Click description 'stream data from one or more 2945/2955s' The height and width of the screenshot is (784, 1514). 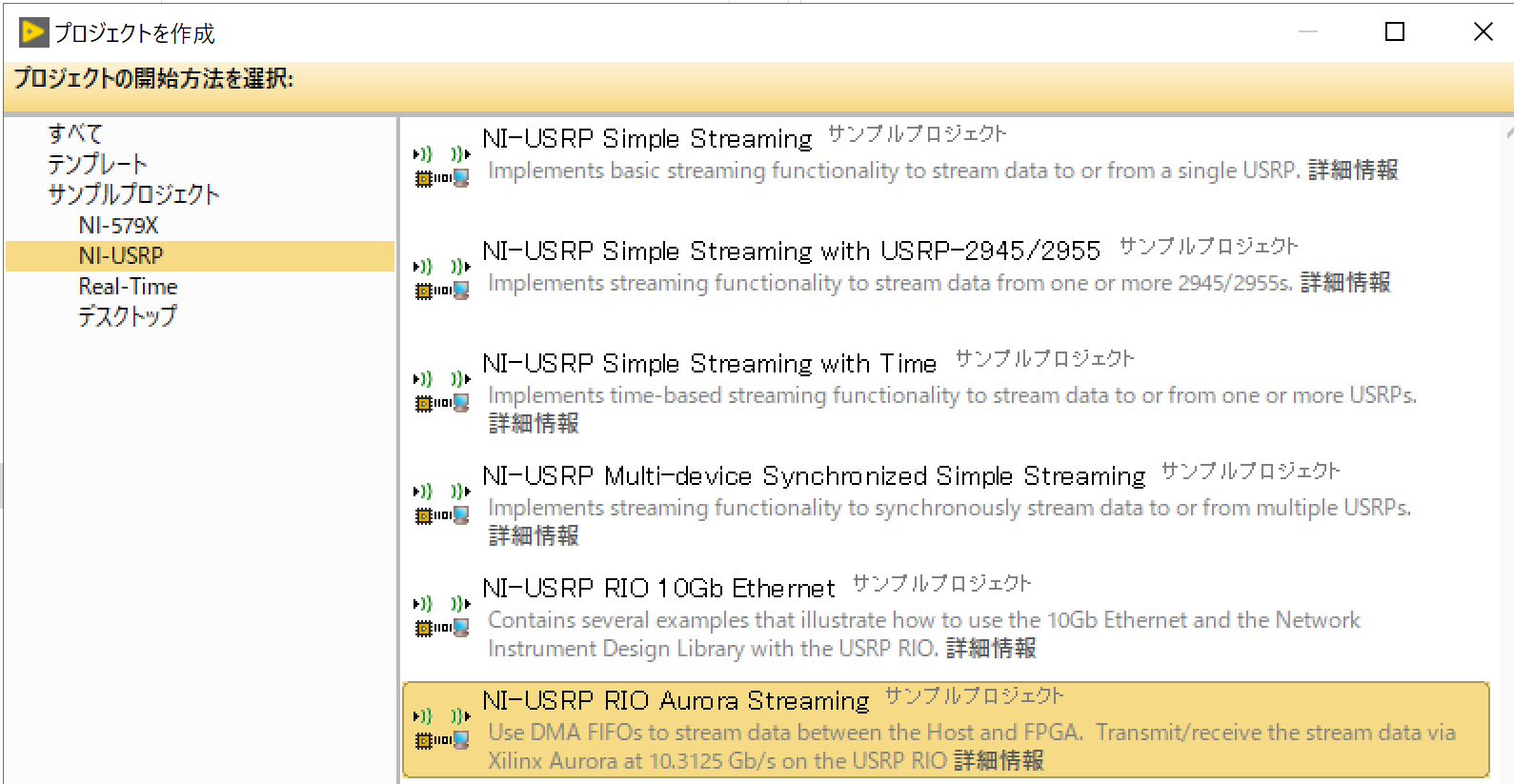point(891,283)
